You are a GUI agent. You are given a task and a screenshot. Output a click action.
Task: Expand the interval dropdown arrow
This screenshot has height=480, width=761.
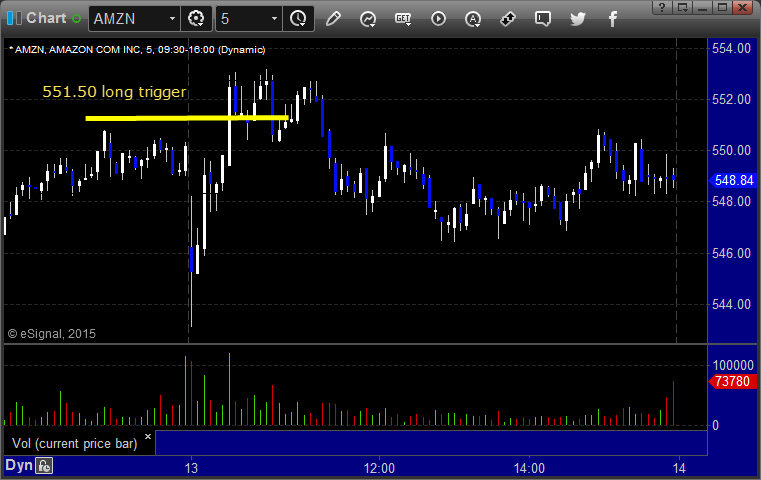274,19
